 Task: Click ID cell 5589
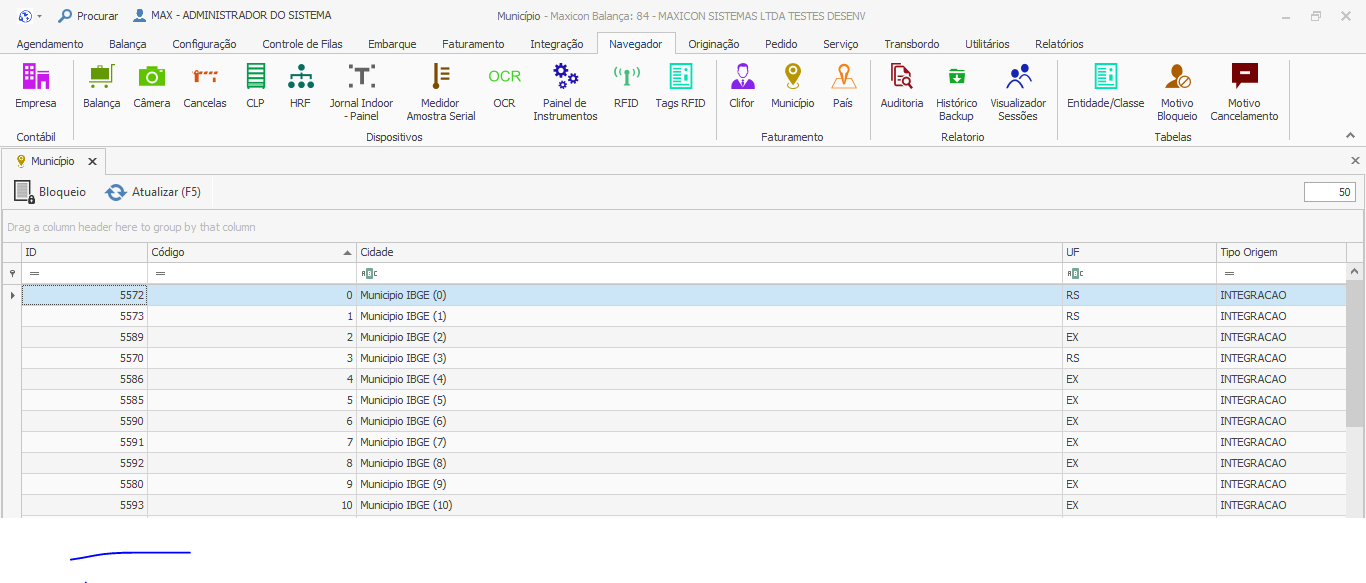pos(85,337)
